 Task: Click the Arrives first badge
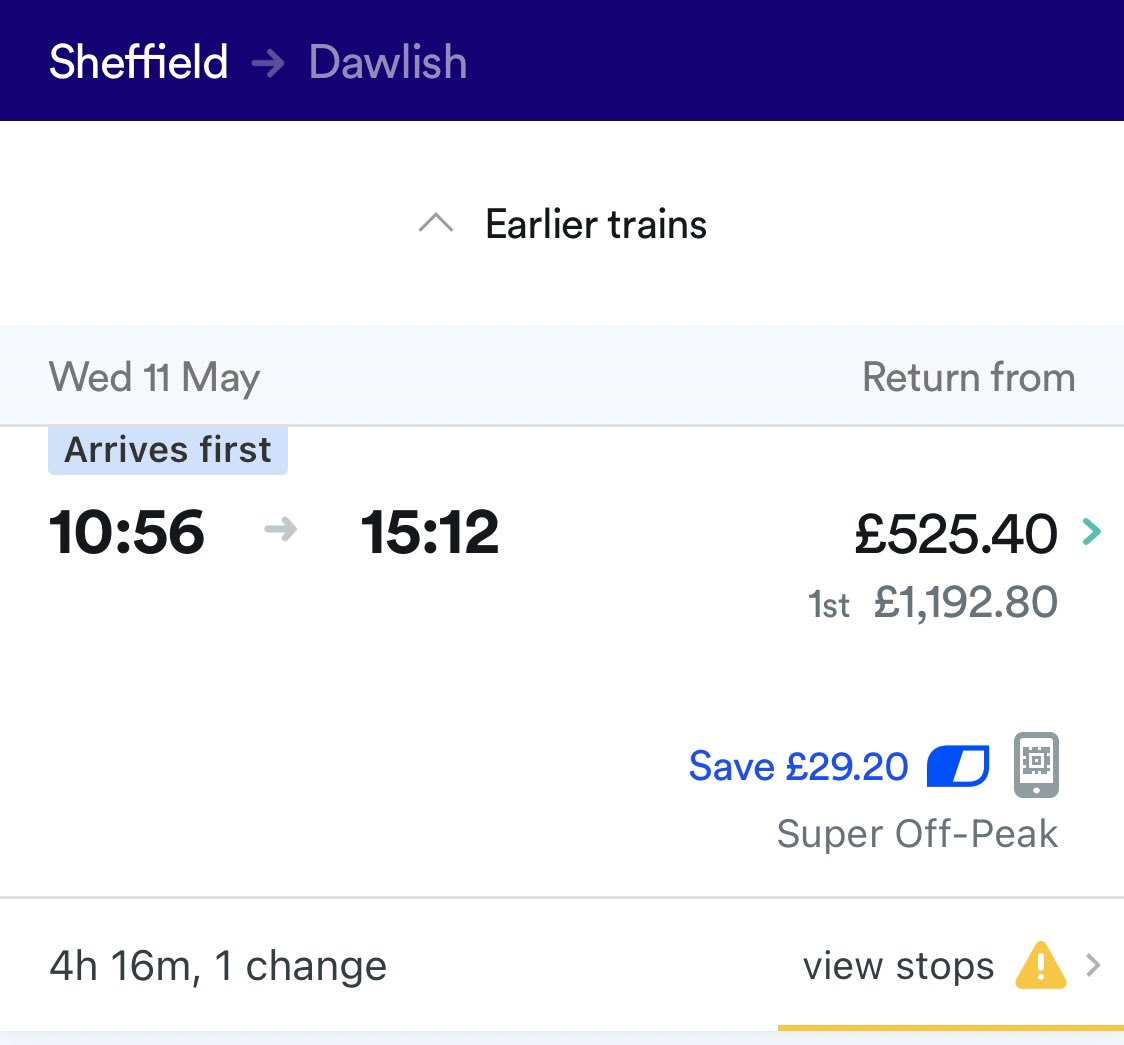[168, 450]
